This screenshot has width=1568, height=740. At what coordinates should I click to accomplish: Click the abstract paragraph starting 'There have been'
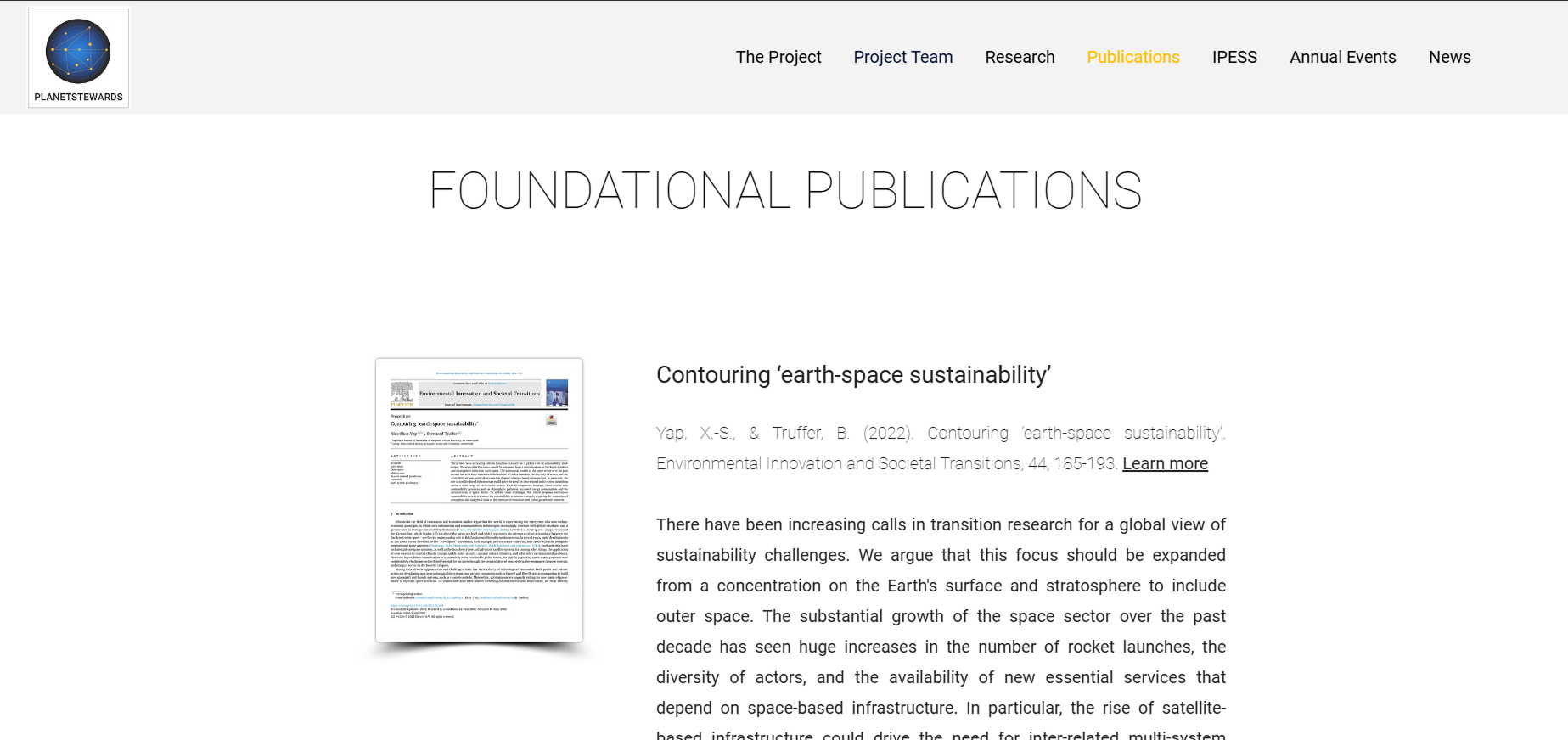click(941, 628)
